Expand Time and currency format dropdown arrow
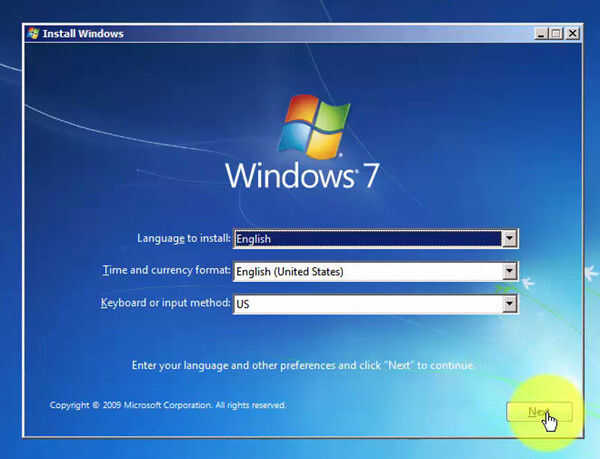The height and width of the screenshot is (459, 600). coord(509,271)
